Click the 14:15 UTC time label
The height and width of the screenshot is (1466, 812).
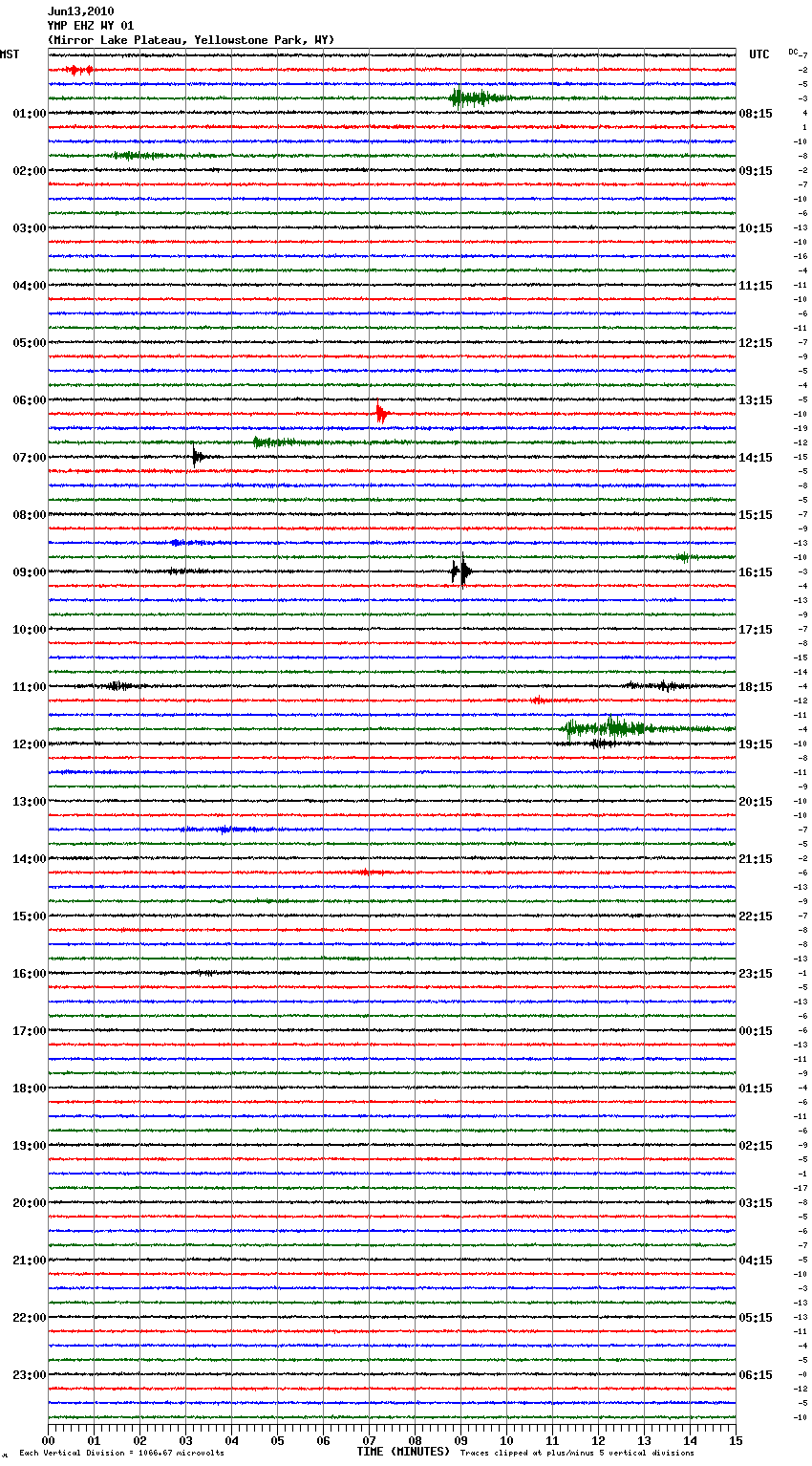tap(756, 458)
